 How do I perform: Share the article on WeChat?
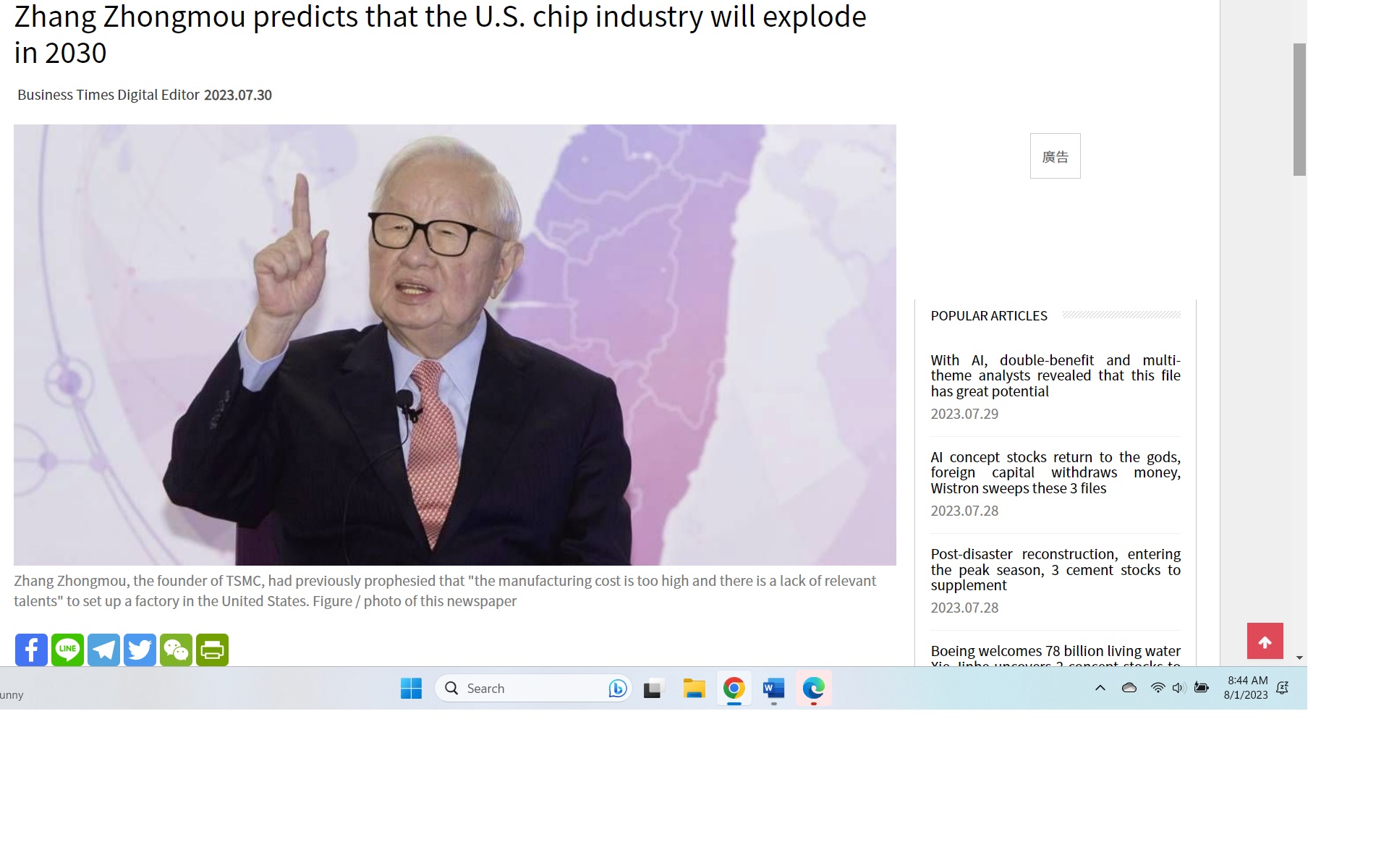tap(176, 650)
